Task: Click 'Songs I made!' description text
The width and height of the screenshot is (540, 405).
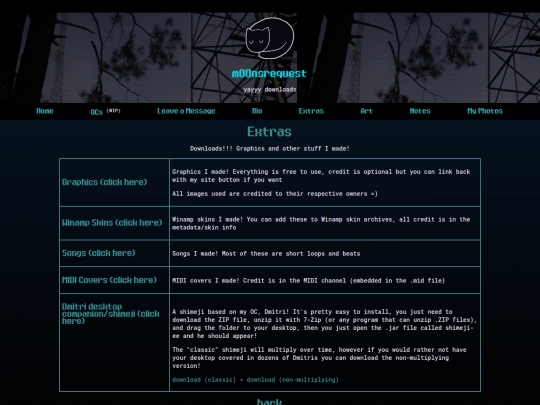Action: pos(266,254)
